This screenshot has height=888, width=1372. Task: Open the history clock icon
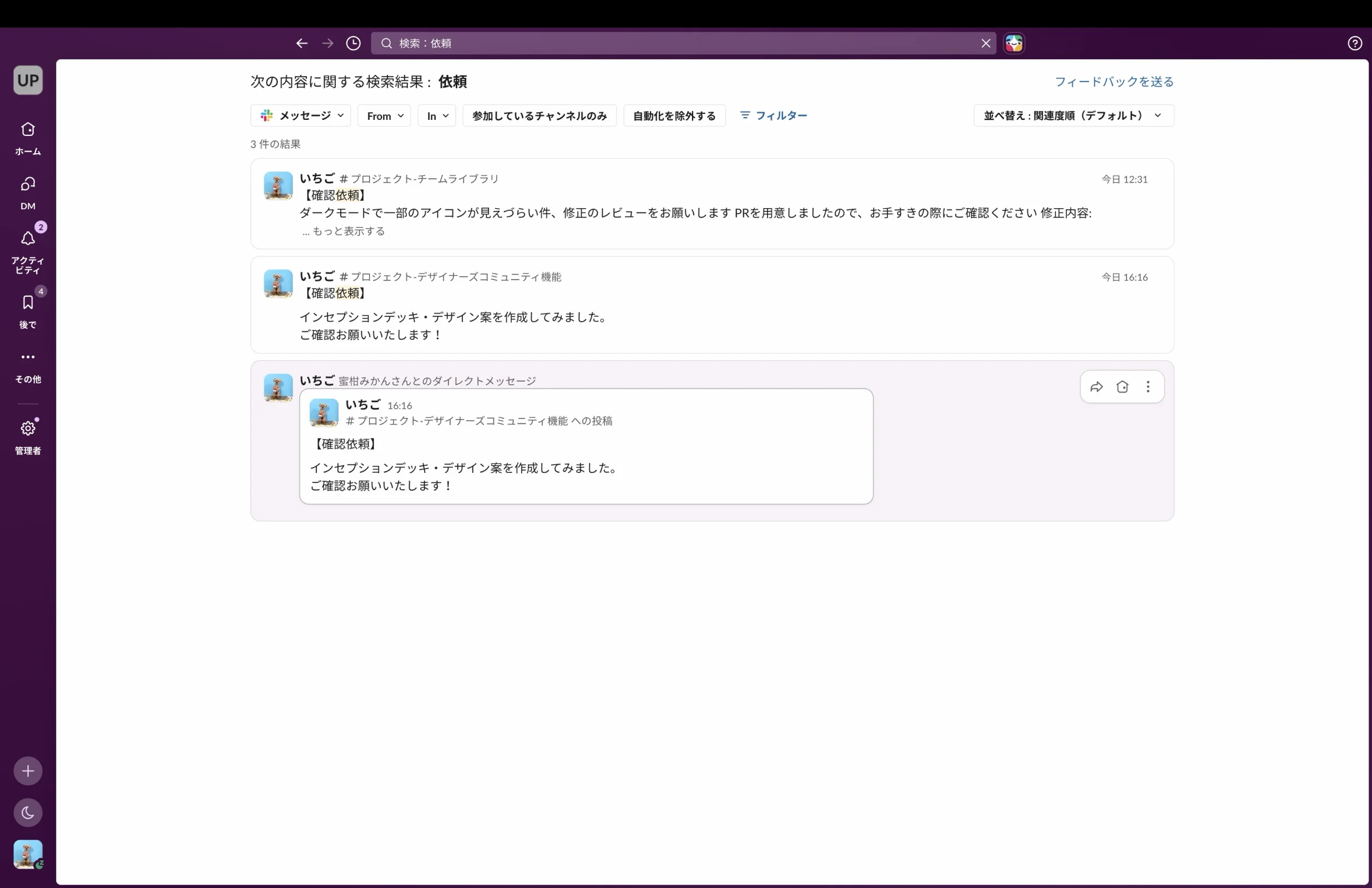(354, 43)
